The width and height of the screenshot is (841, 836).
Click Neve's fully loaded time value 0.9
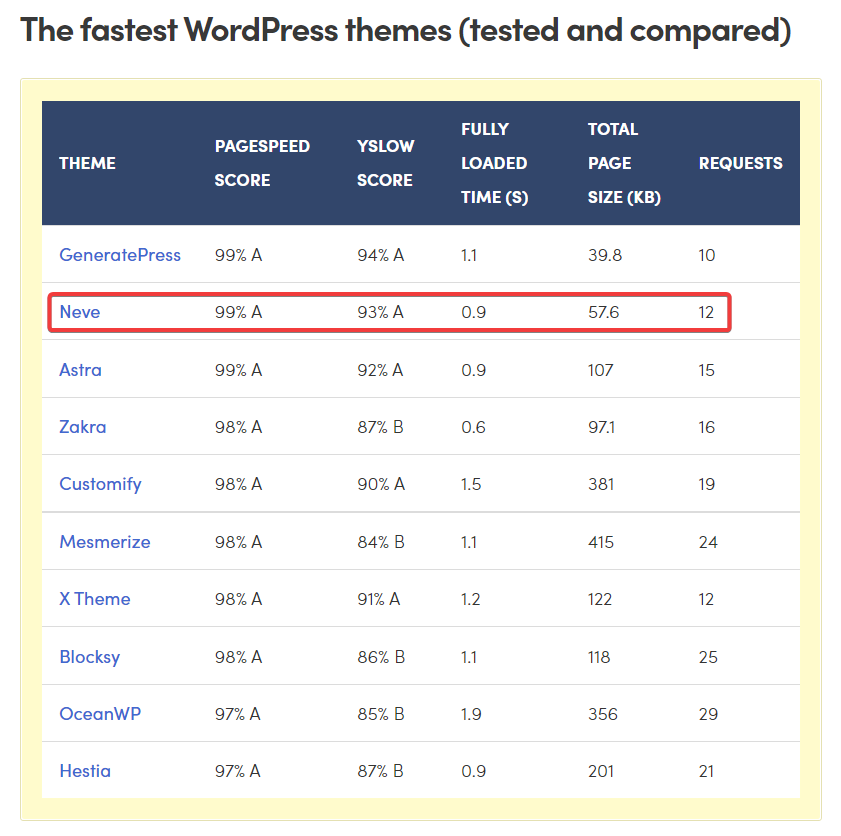tap(469, 312)
